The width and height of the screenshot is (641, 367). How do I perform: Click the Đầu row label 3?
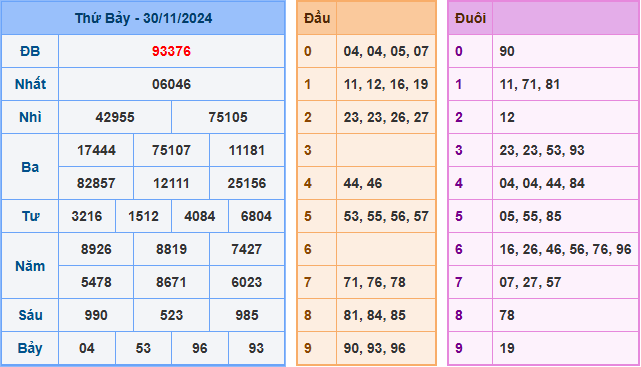tap(308, 150)
